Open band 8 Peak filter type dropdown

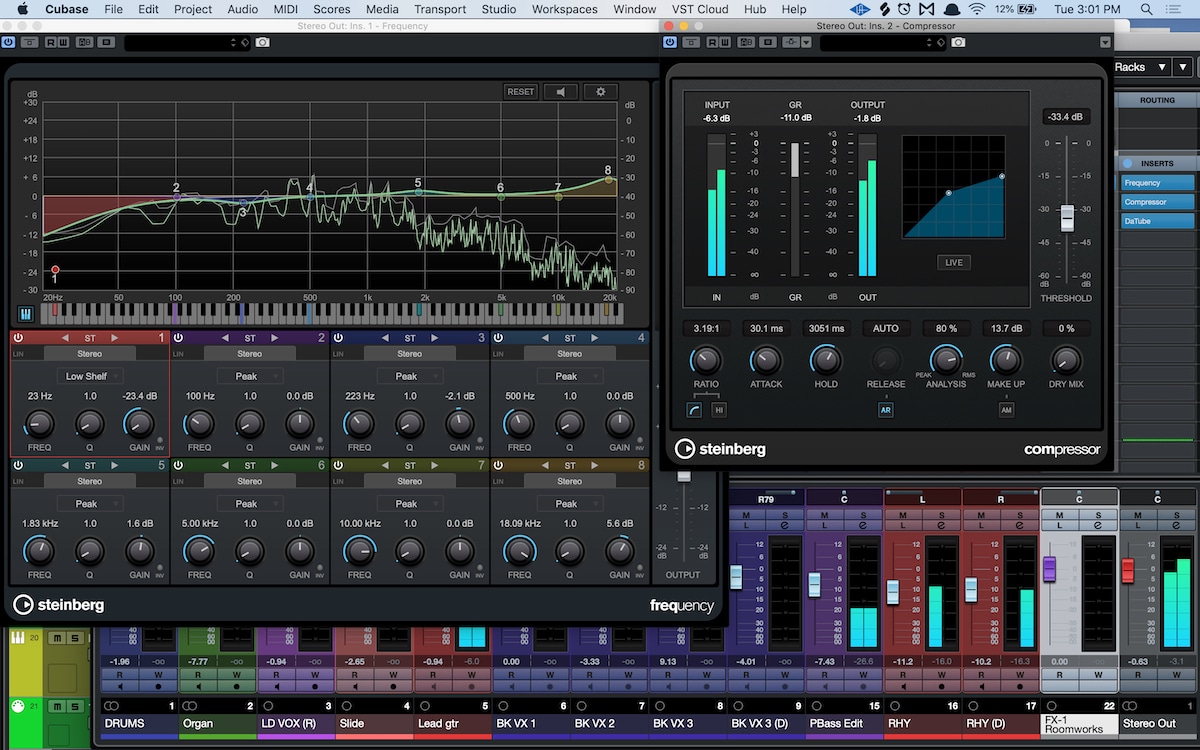(570, 504)
